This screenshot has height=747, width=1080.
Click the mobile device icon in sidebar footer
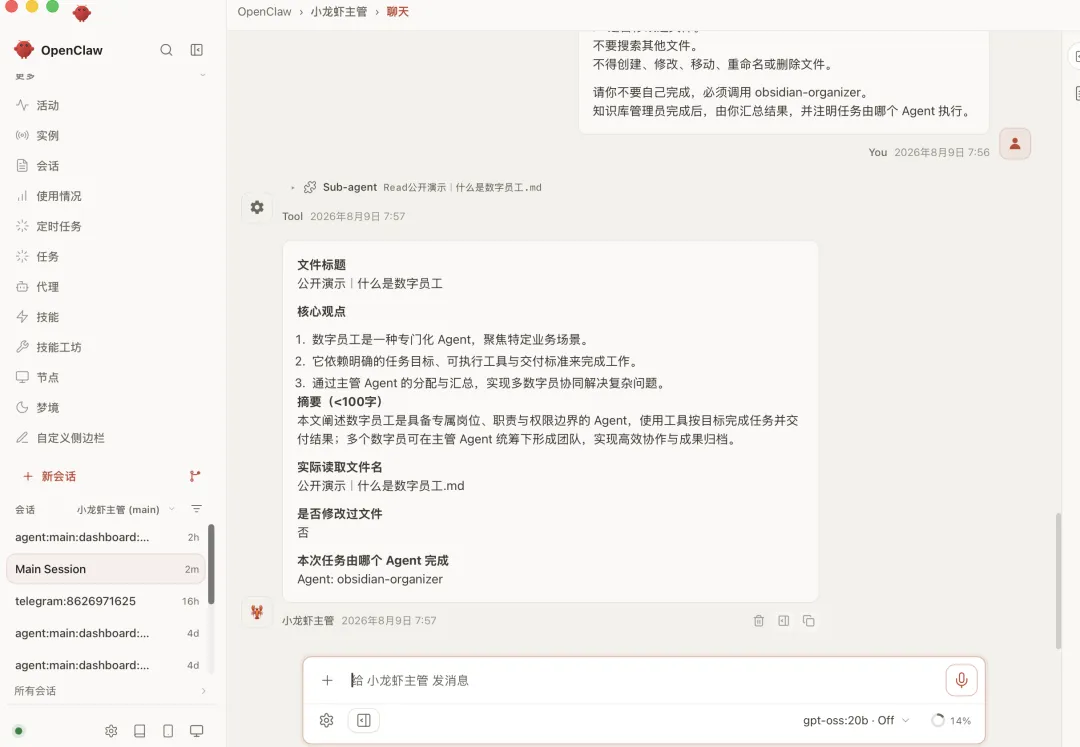[x=168, y=731]
